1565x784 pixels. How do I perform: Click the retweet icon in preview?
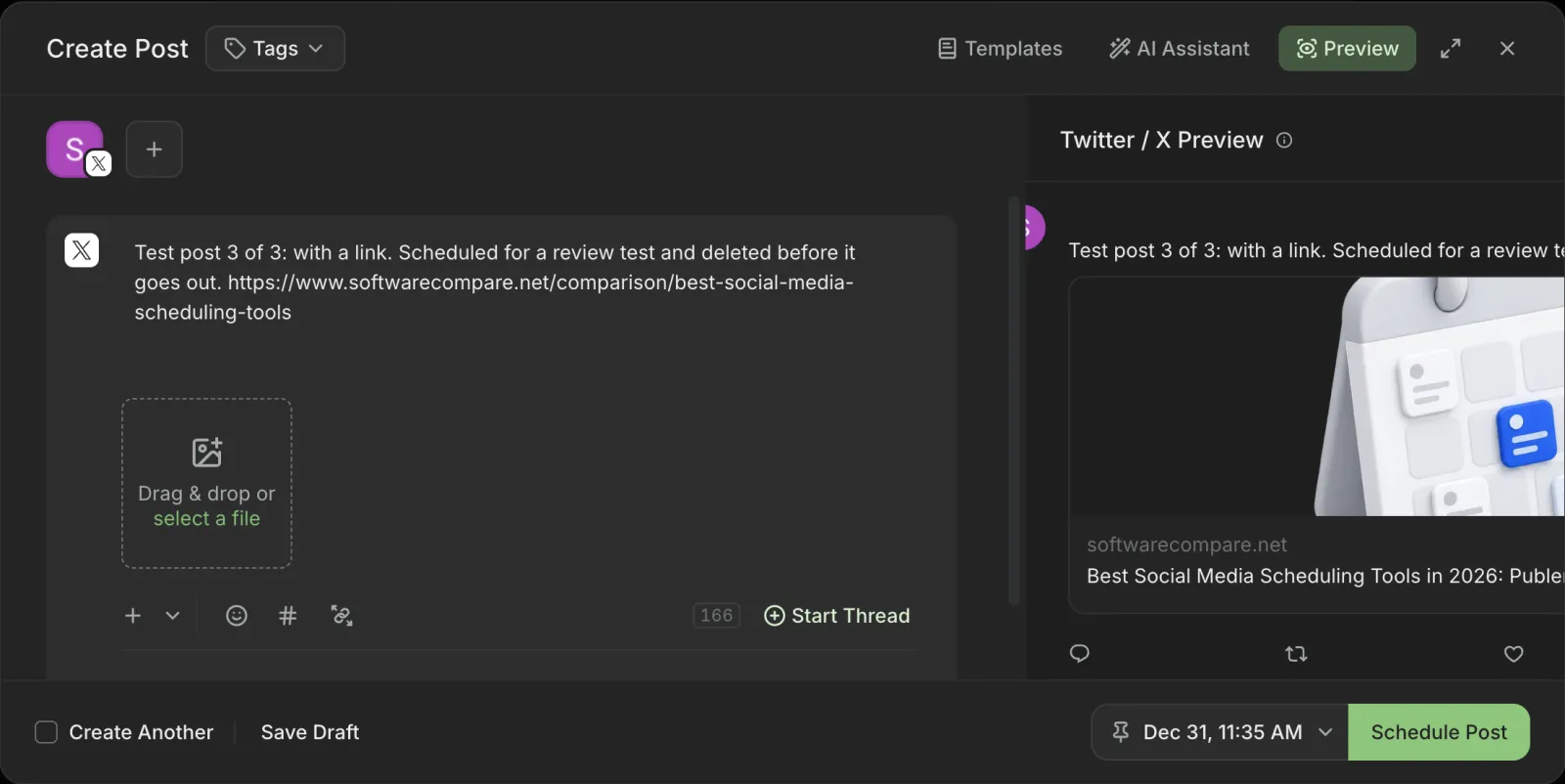click(x=1296, y=654)
